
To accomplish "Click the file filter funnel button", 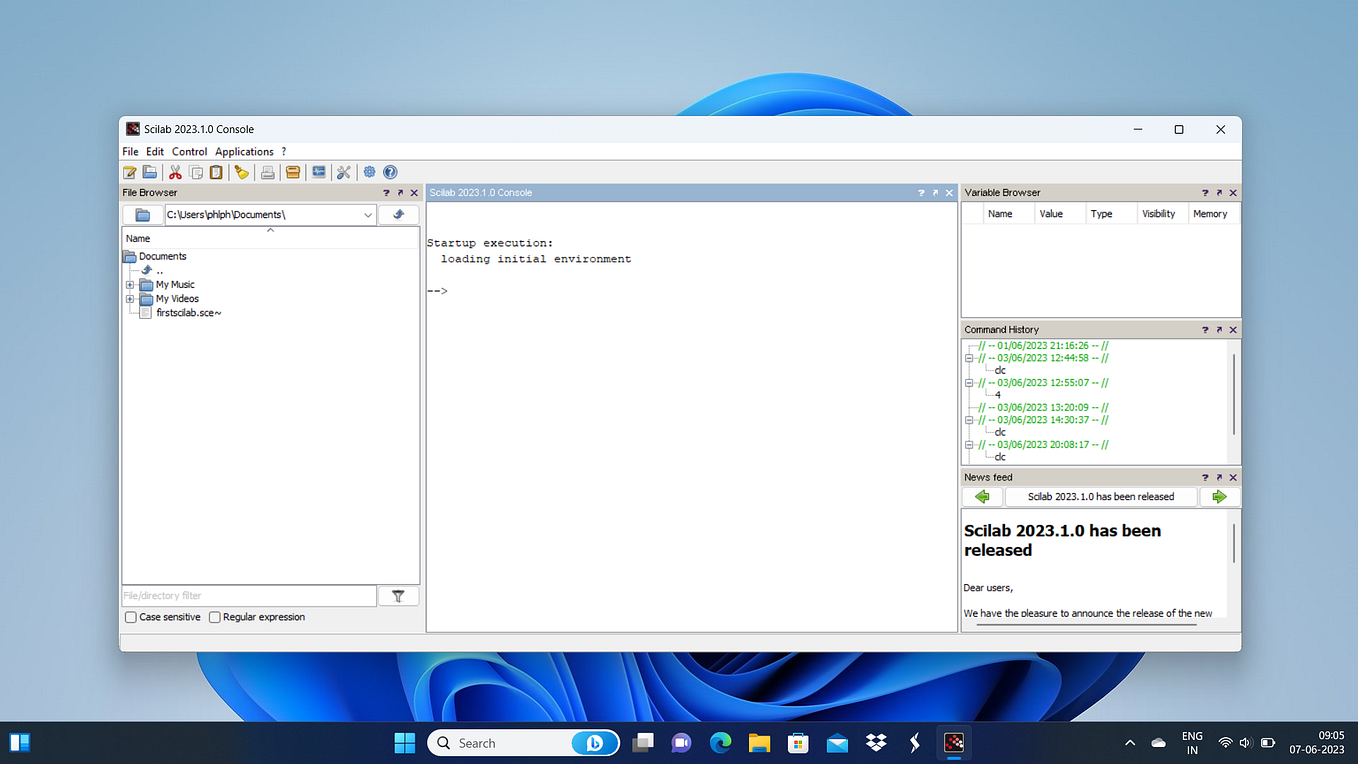I will [x=398, y=596].
